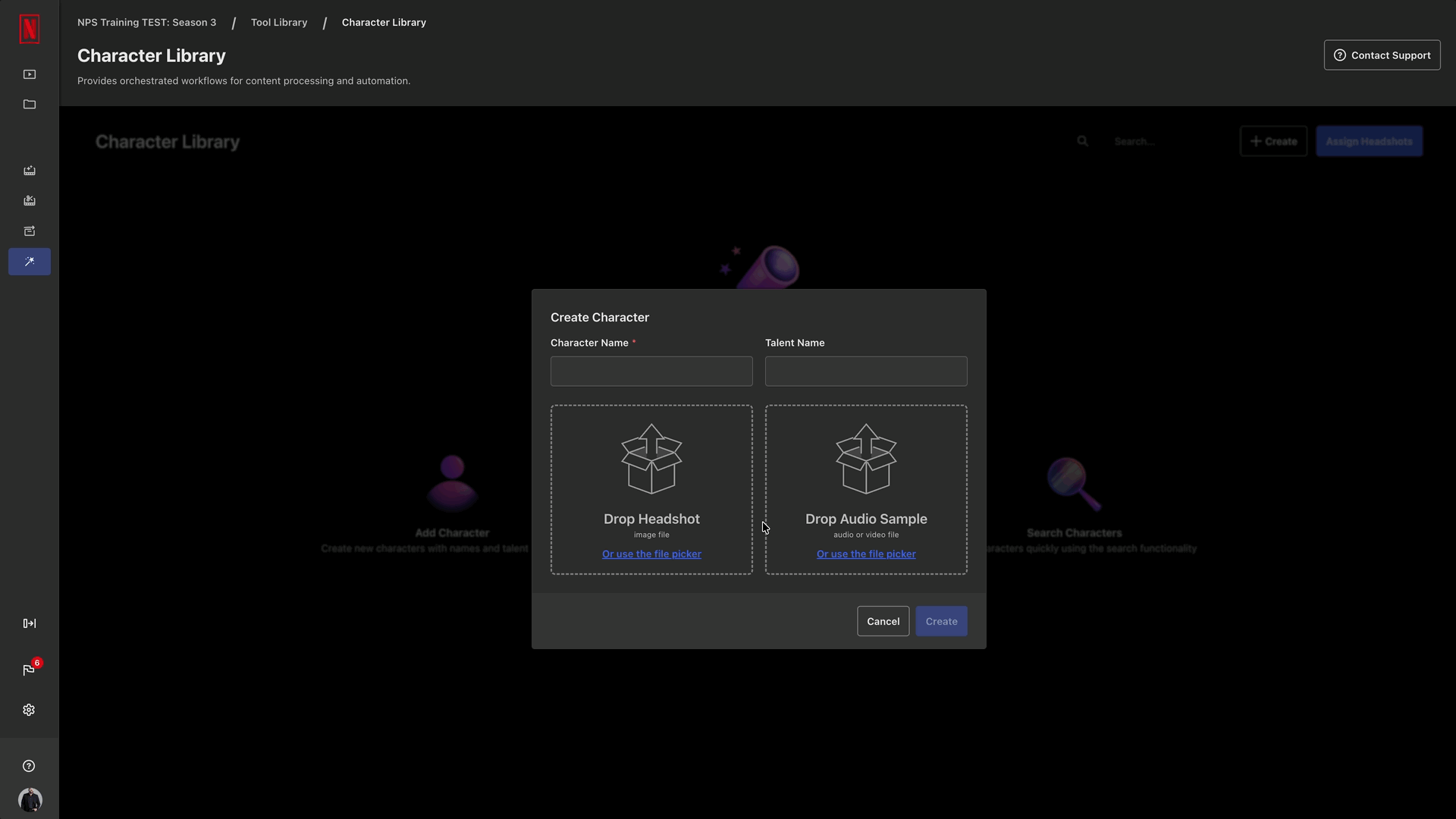Select the magic wand tool library icon
The height and width of the screenshot is (819, 1456).
pos(29,262)
